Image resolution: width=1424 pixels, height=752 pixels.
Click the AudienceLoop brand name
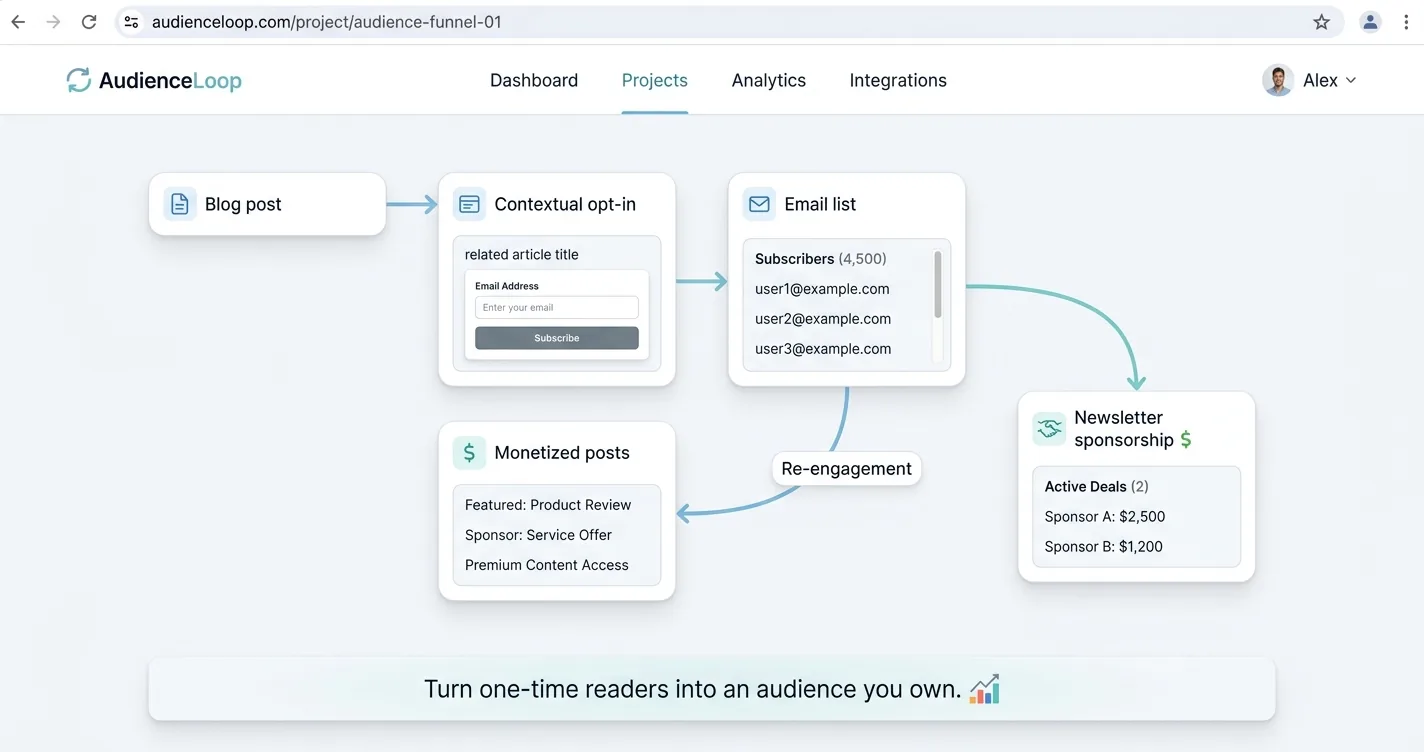pyautogui.click(x=170, y=81)
